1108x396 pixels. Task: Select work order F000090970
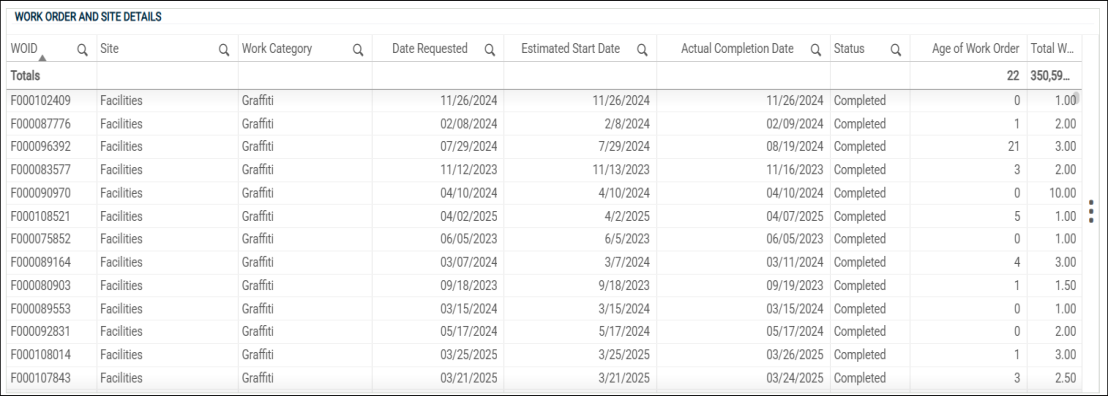pyautogui.click(x=40, y=193)
